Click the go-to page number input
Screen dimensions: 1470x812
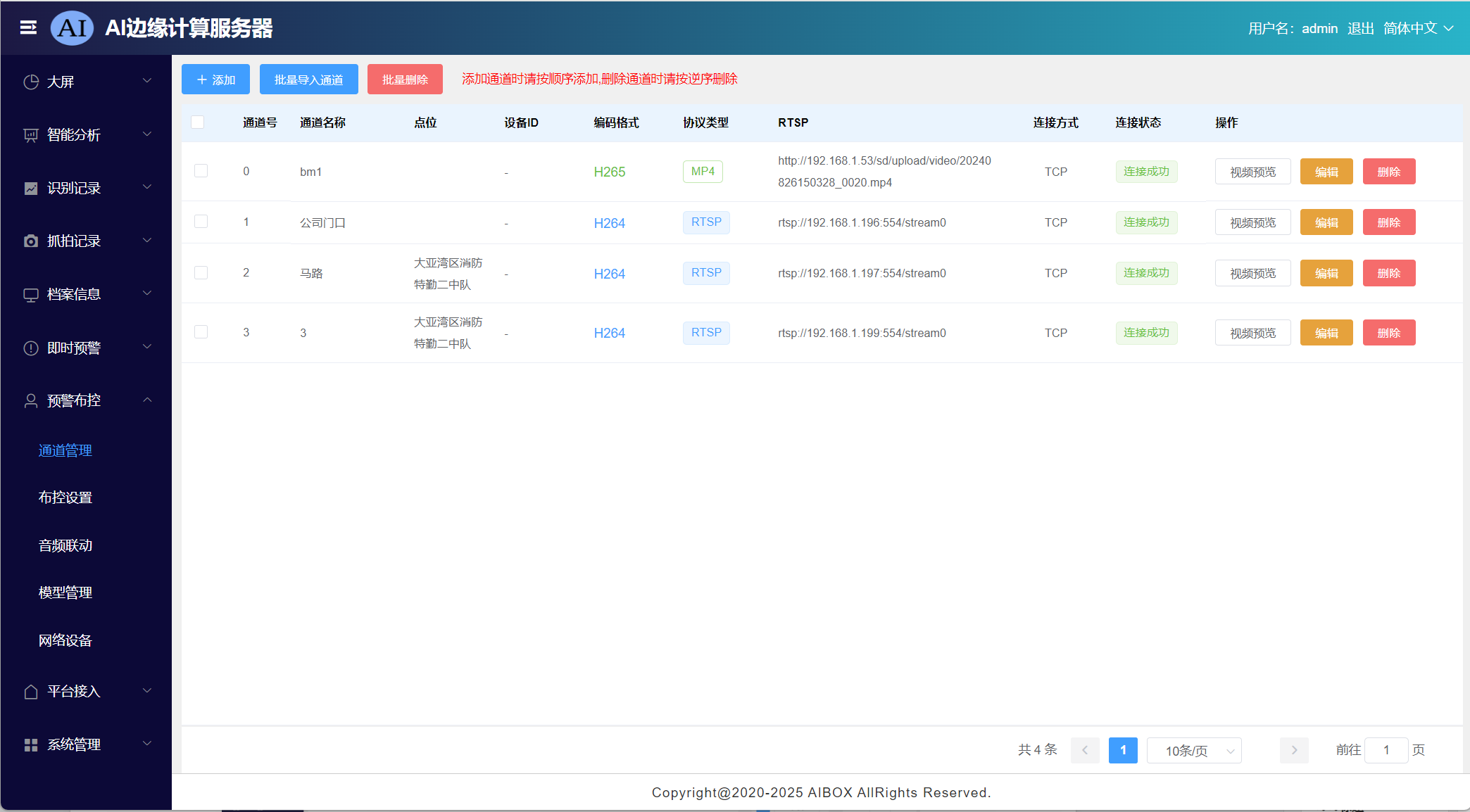[1386, 750]
